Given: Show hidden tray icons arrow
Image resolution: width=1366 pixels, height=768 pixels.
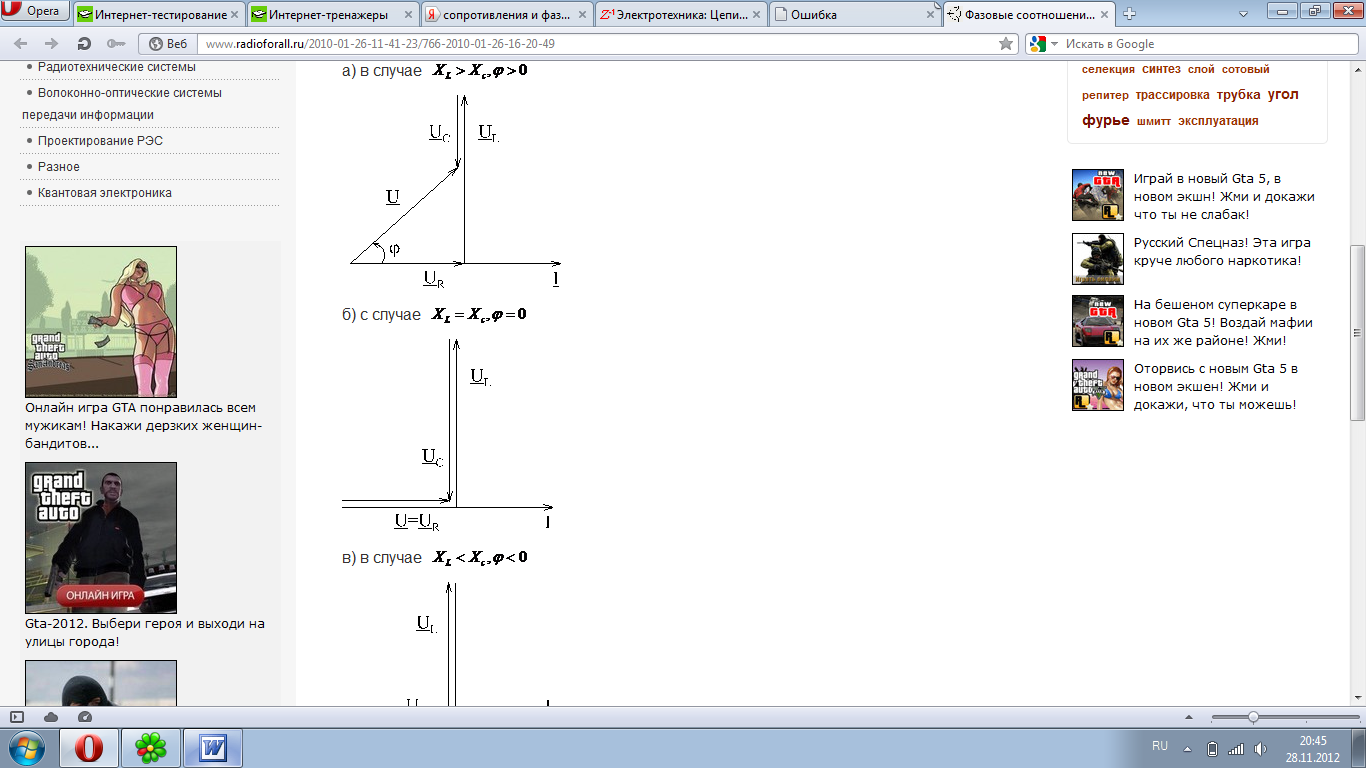Looking at the screenshot, I should click(1188, 748).
